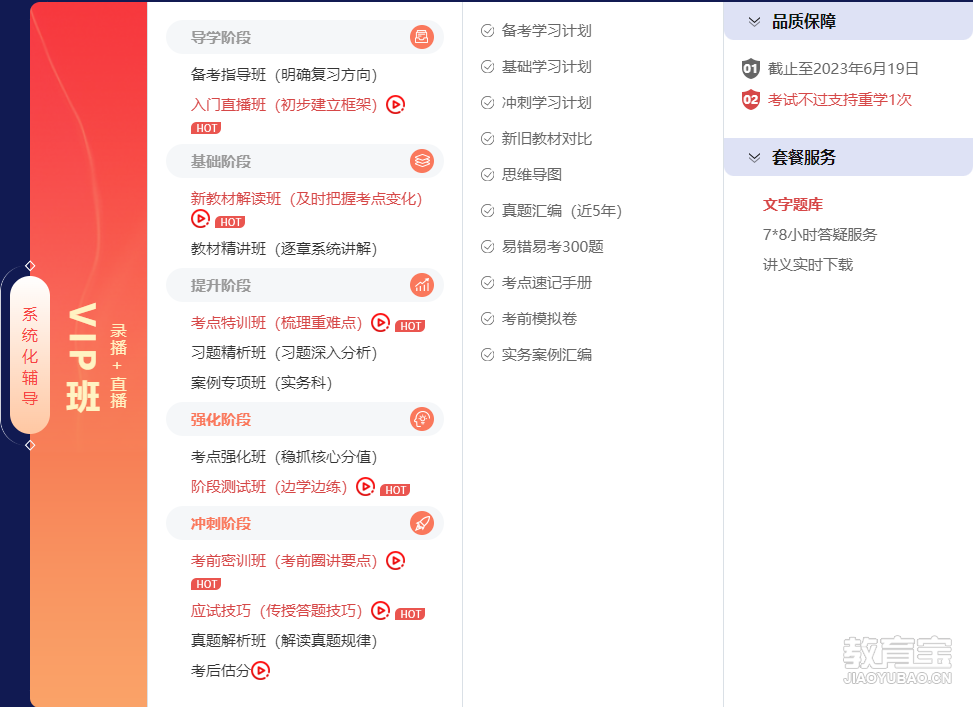This screenshot has height=707, width=973.
Task: Select the 系统化辅导 side tab
Action: (30, 355)
